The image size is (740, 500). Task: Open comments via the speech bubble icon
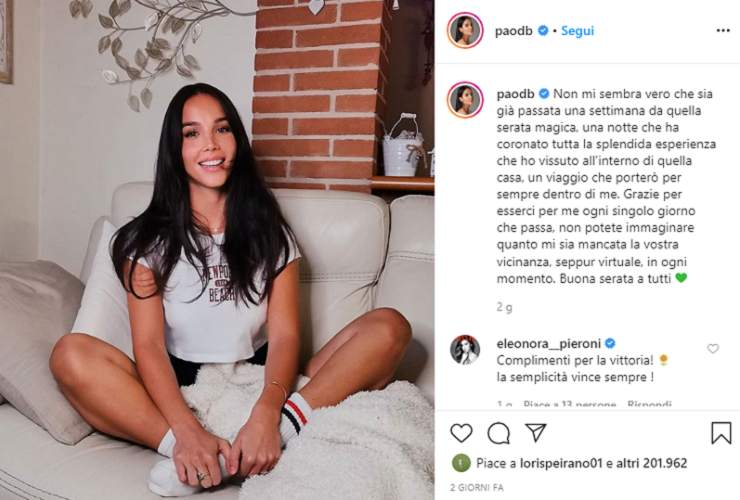[498, 432]
